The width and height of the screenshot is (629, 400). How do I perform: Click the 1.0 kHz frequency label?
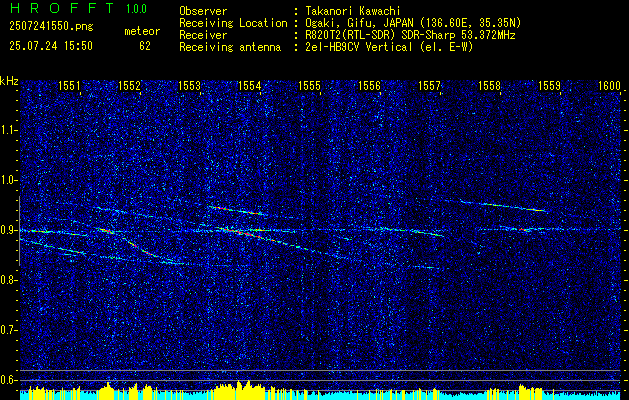[8, 181]
